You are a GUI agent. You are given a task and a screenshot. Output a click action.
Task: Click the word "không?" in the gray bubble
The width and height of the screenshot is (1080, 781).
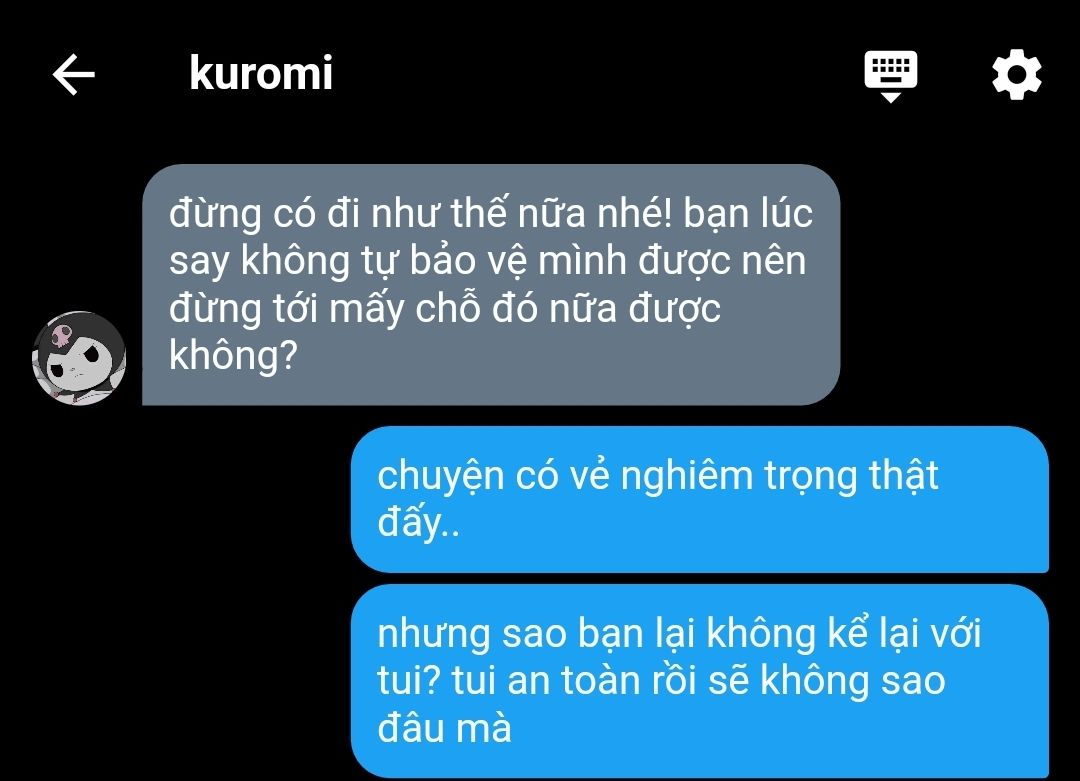233,357
